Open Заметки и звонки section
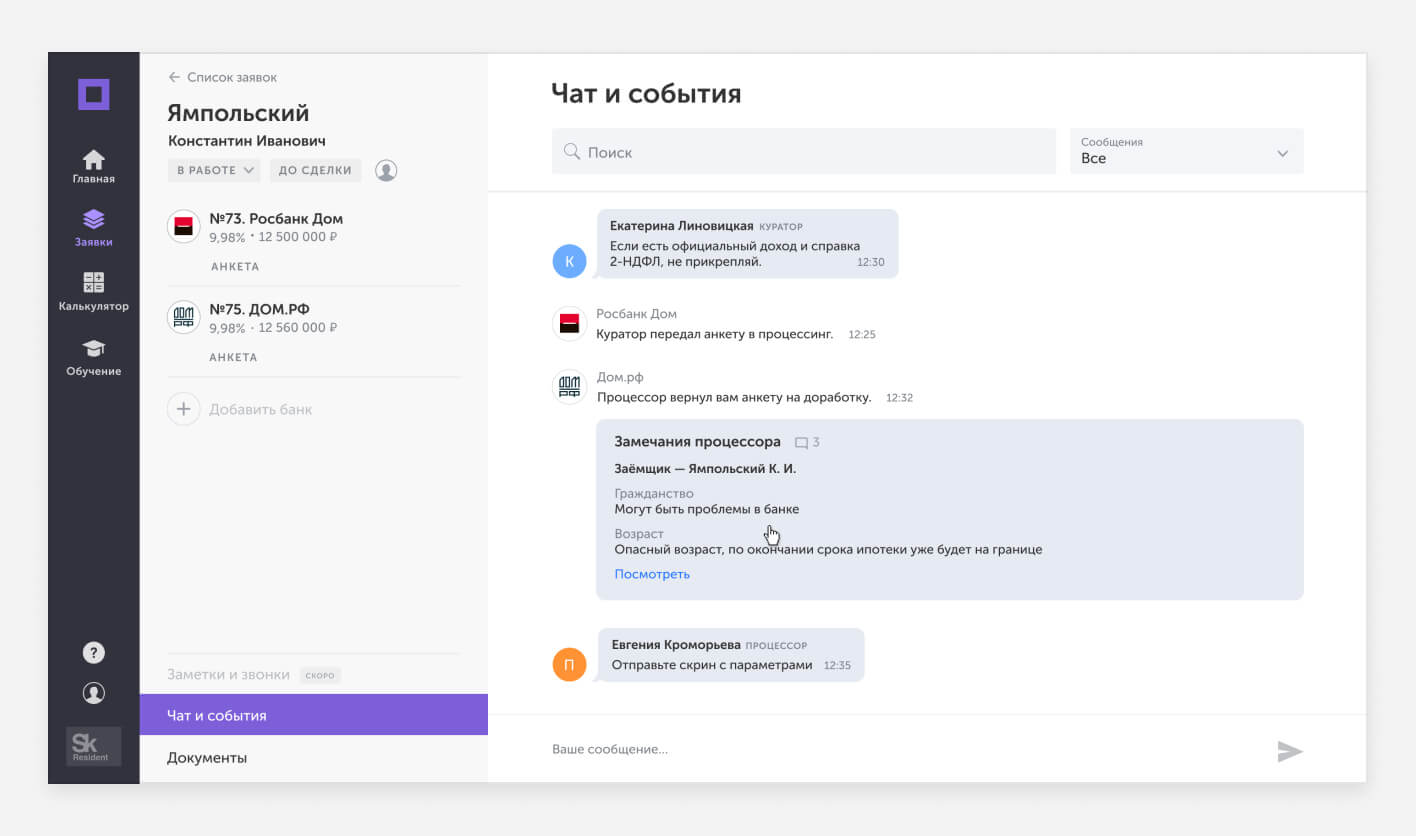Image resolution: width=1416 pixels, height=836 pixels. pos(228,675)
